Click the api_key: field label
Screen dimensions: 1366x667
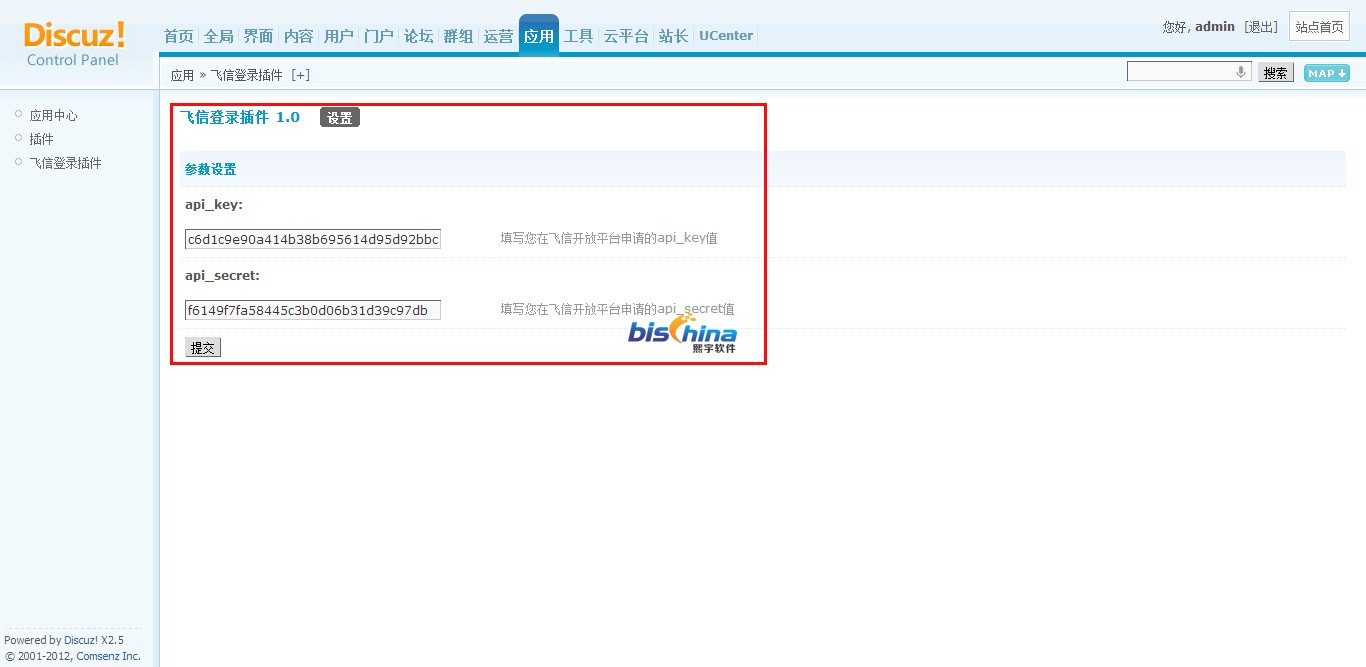click(214, 204)
